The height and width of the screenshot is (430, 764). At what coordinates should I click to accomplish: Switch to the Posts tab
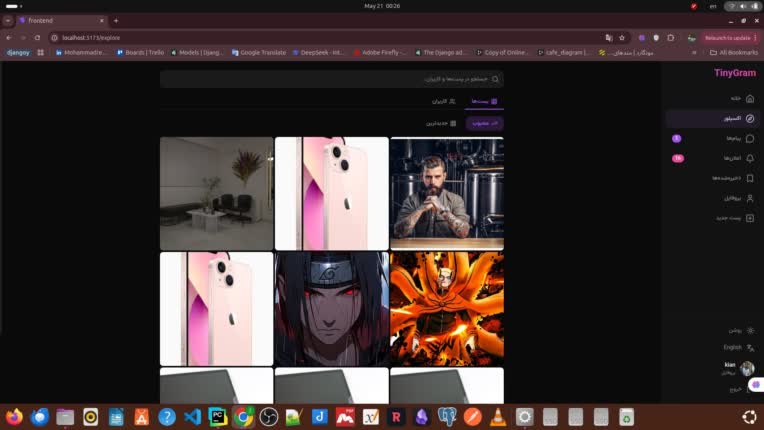484,101
